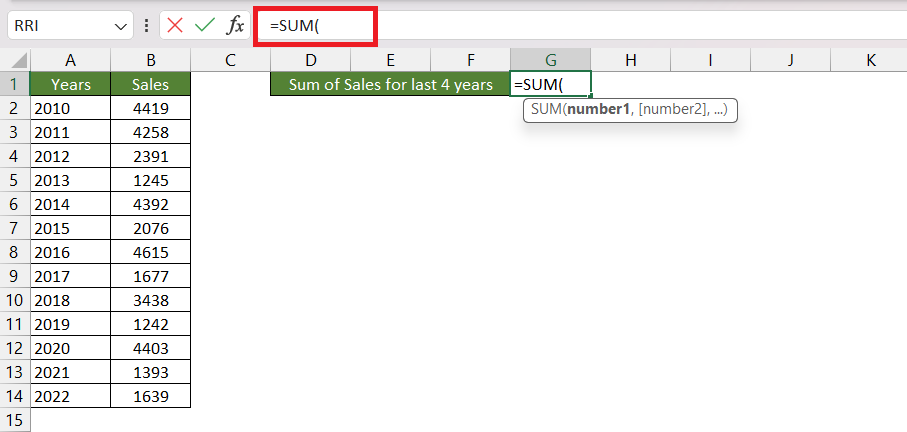Click the Years header cell
The image size is (907, 432).
point(71,84)
